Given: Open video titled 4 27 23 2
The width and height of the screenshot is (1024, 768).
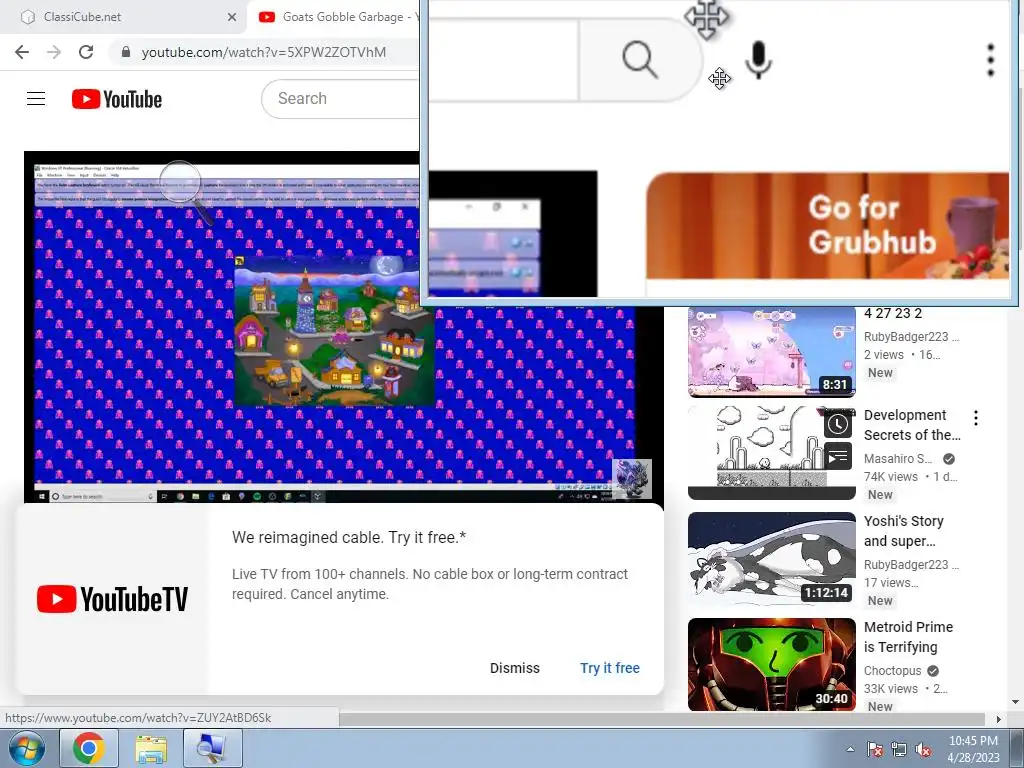Looking at the screenshot, I should click(893, 313).
